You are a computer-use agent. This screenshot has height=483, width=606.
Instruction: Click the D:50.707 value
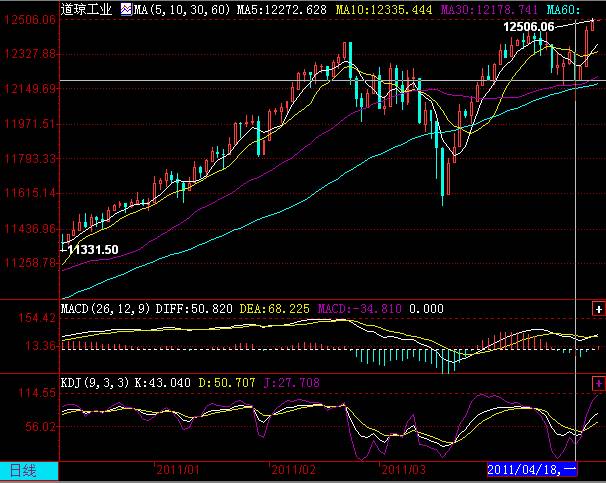click(227, 383)
